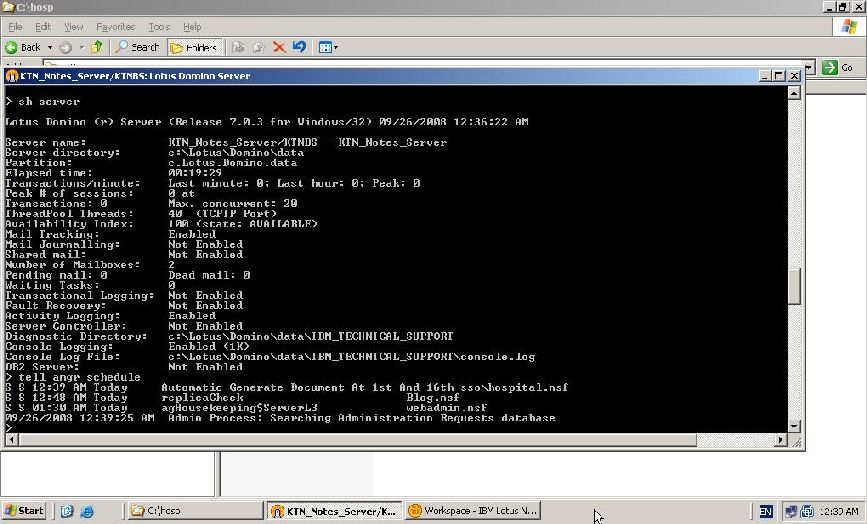Click the Copy To toolbar icon
Viewport: 867px width, 524px height.
259,48
